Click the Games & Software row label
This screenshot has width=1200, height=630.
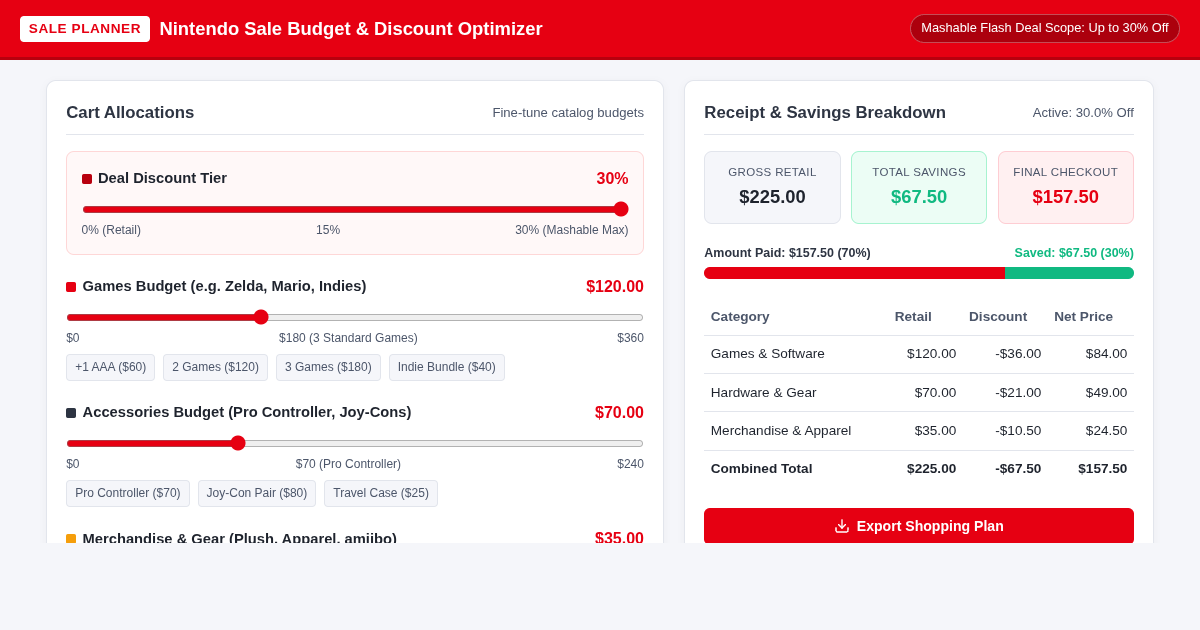point(768,354)
